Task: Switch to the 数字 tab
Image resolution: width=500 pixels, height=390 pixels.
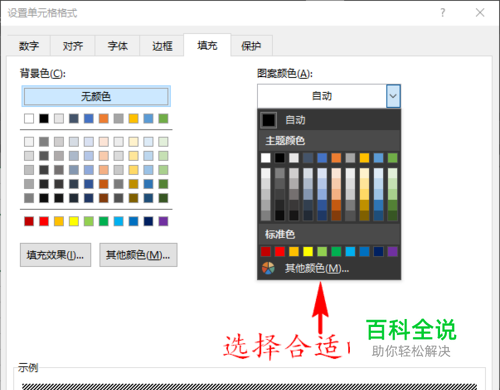Action: 29,46
